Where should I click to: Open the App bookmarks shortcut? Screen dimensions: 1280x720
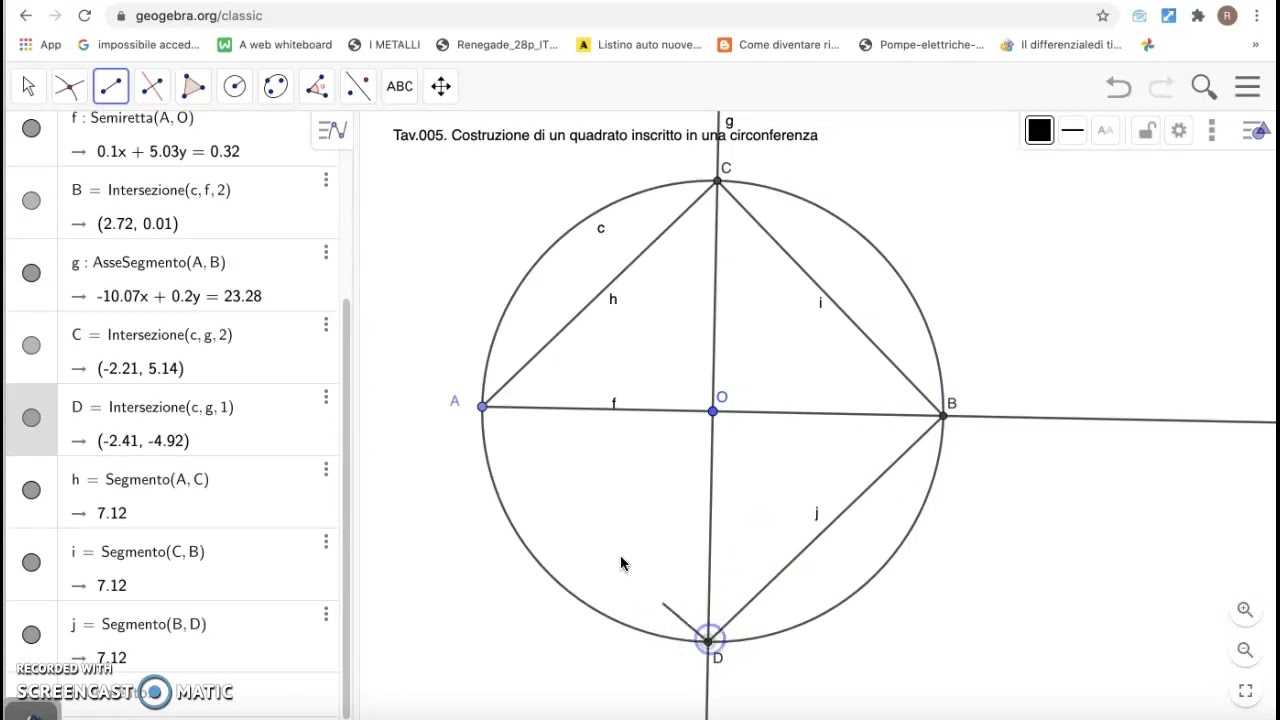click(40, 44)
